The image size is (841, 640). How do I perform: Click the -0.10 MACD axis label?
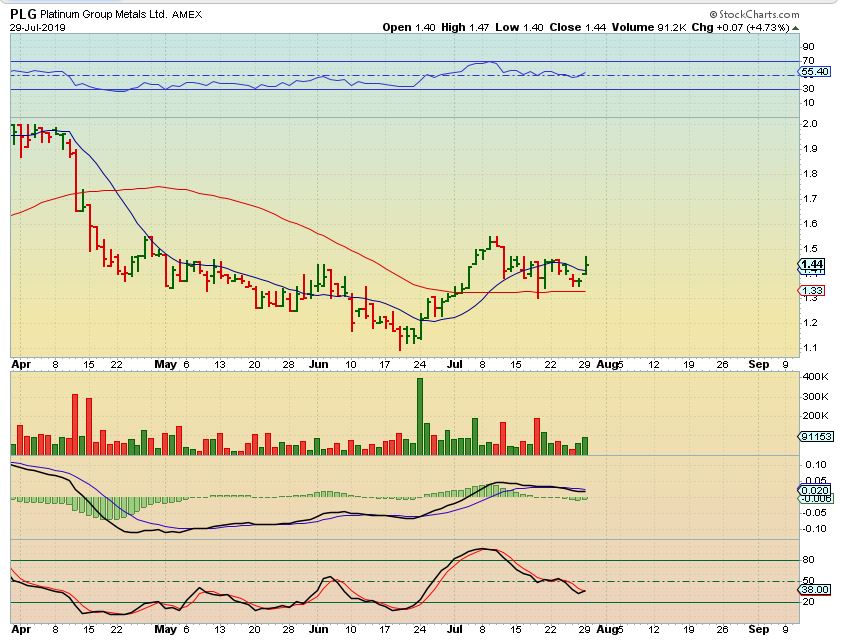[x=814, y=528]
